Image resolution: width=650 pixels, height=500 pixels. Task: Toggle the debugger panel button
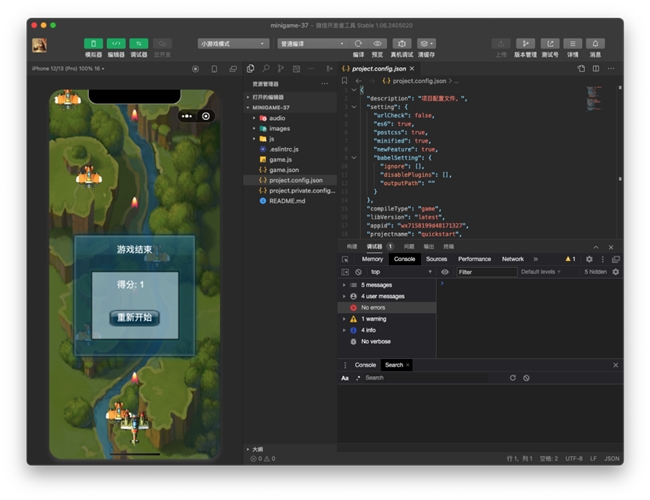(138, 44)
